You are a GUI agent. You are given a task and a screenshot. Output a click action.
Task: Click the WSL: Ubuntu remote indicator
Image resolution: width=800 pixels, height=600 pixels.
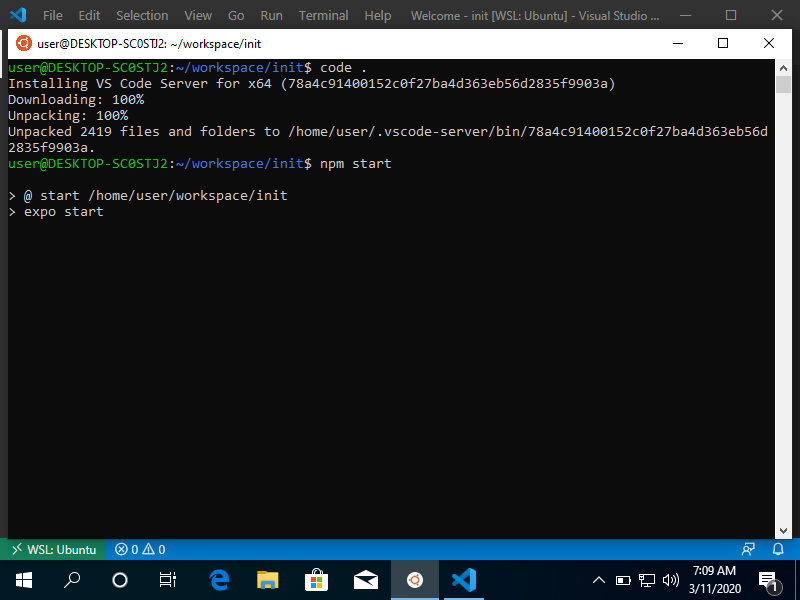53,549
